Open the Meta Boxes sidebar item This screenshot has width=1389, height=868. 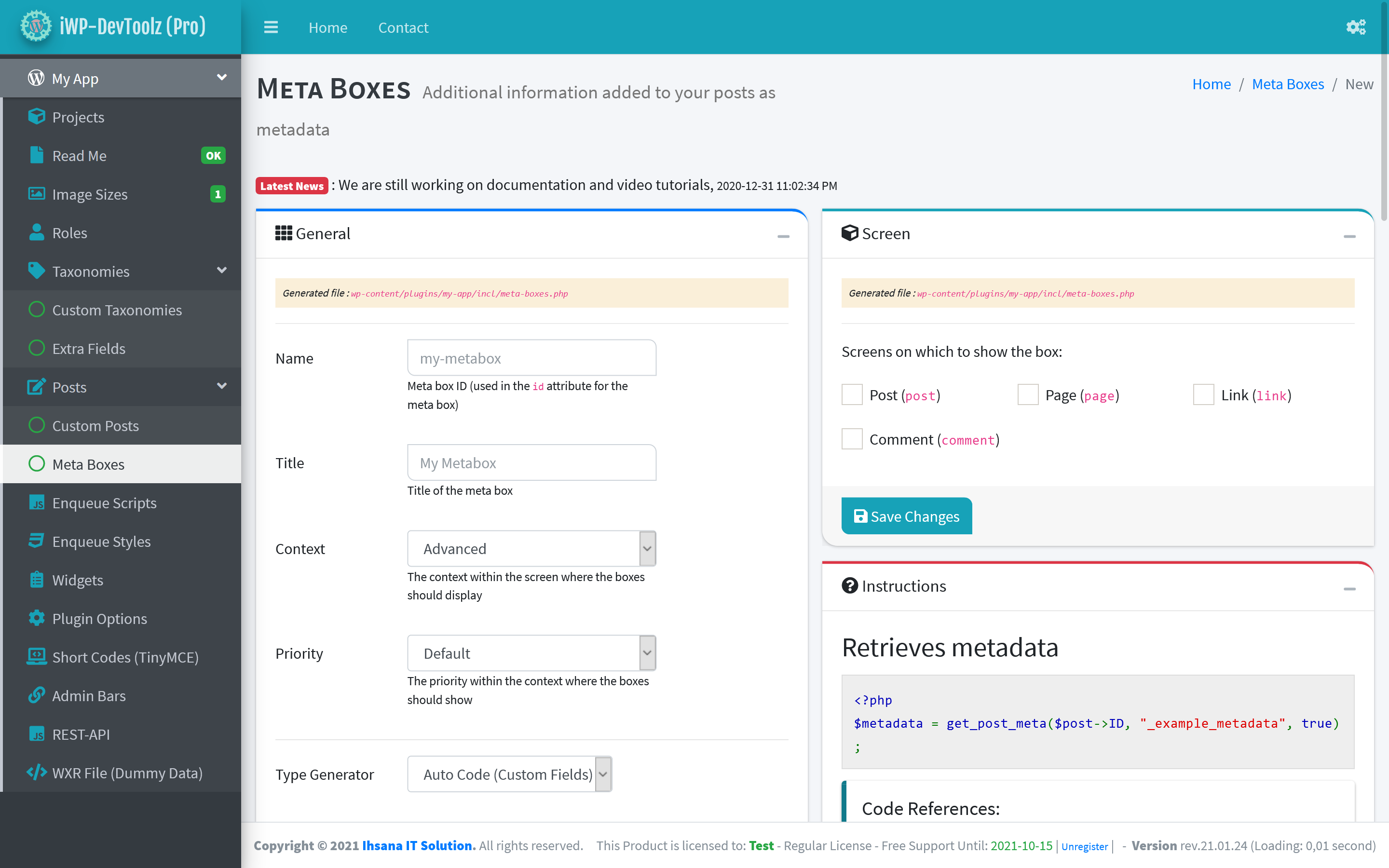coord(122,464)
